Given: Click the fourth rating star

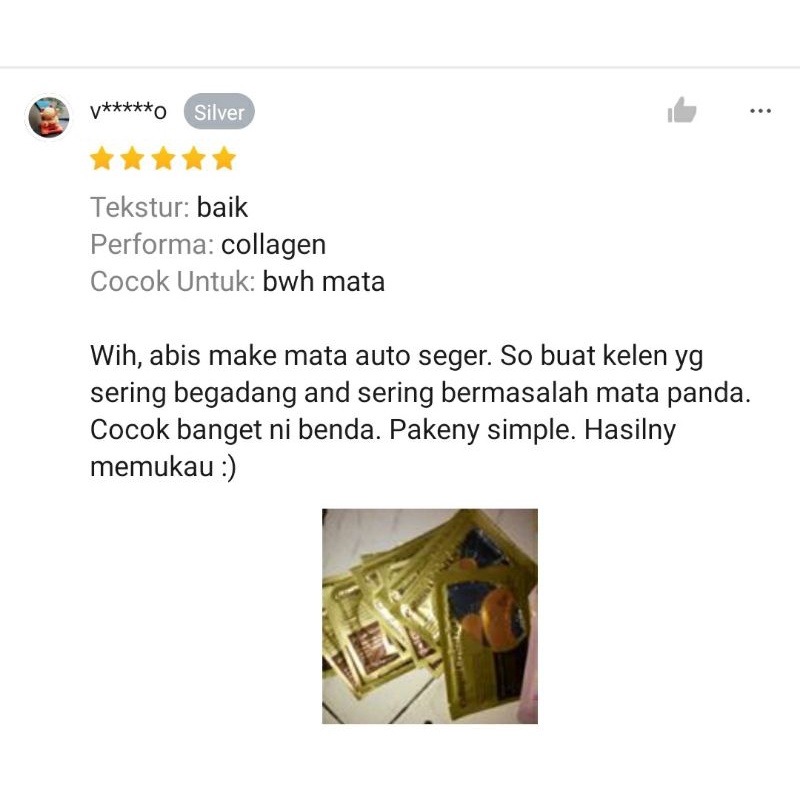Looking at the screenshot, I should pyautogui.click(x=194, y=158).
